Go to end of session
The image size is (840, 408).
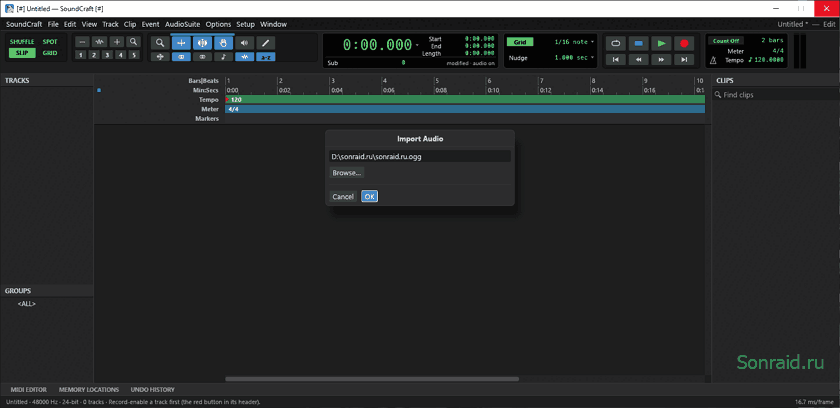pyautogui.click(x=684, y=60)
